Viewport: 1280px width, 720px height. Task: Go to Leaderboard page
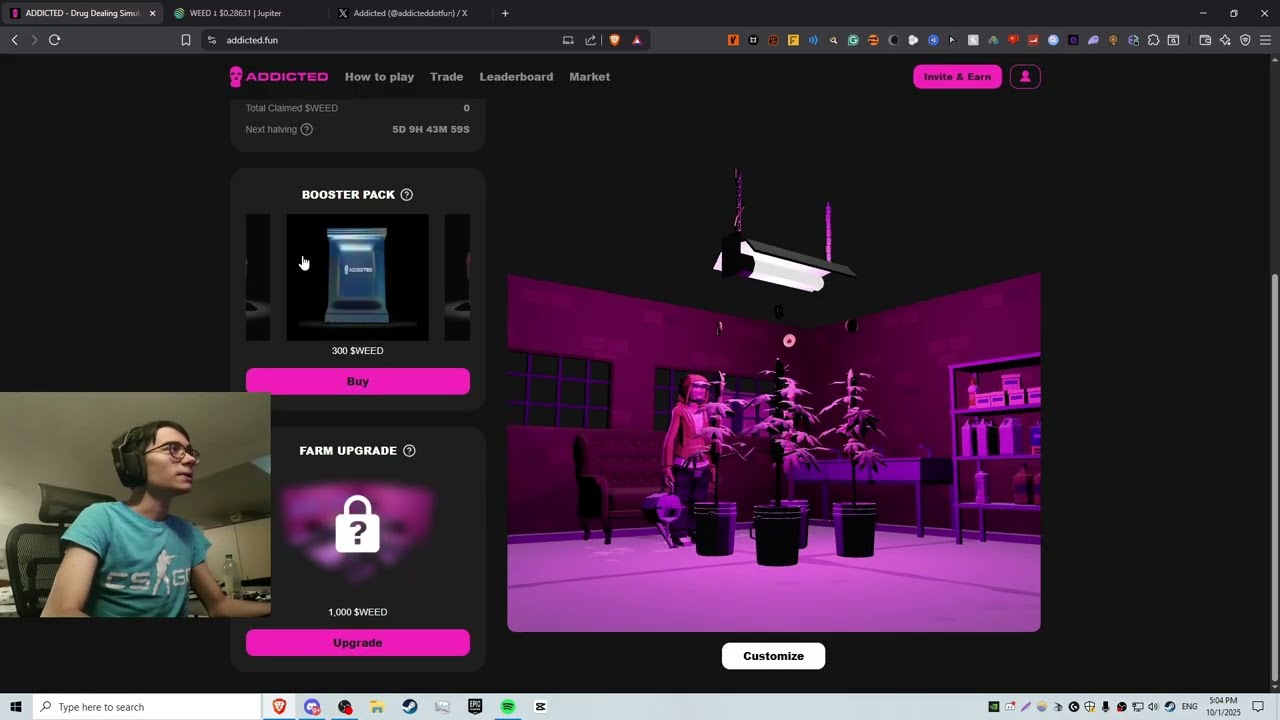point(516,77)
